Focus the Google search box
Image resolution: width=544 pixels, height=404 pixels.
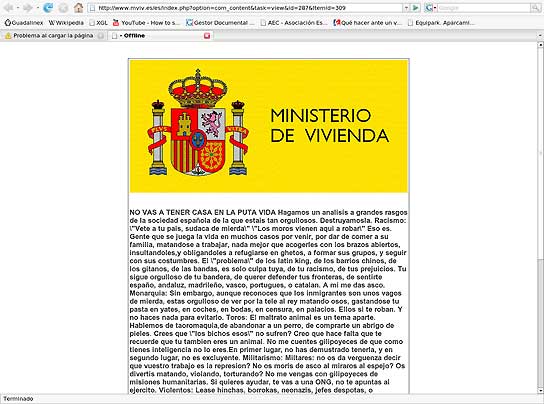(484, 8)
